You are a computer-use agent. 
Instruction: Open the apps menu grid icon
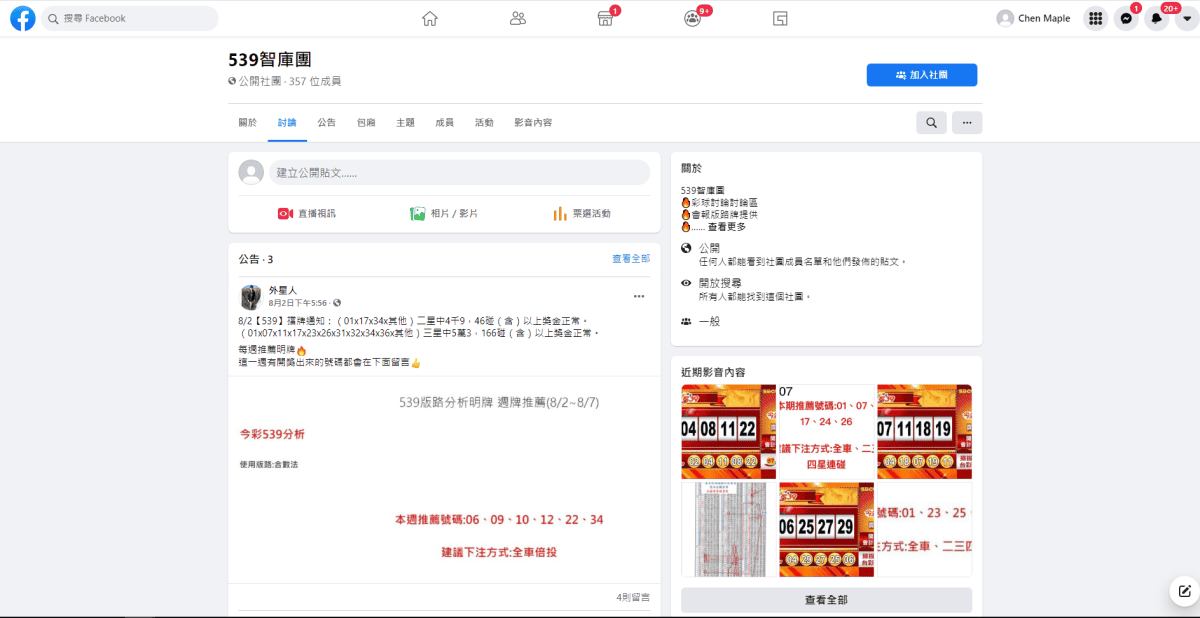coord(1096,18)
